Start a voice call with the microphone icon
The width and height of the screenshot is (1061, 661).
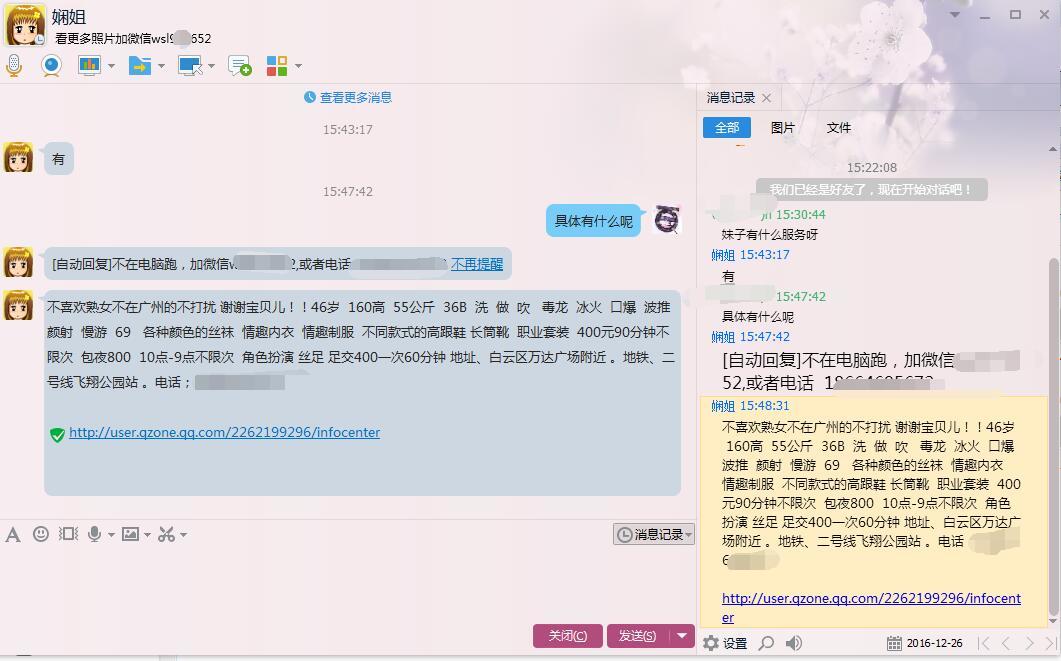[14, 66]
